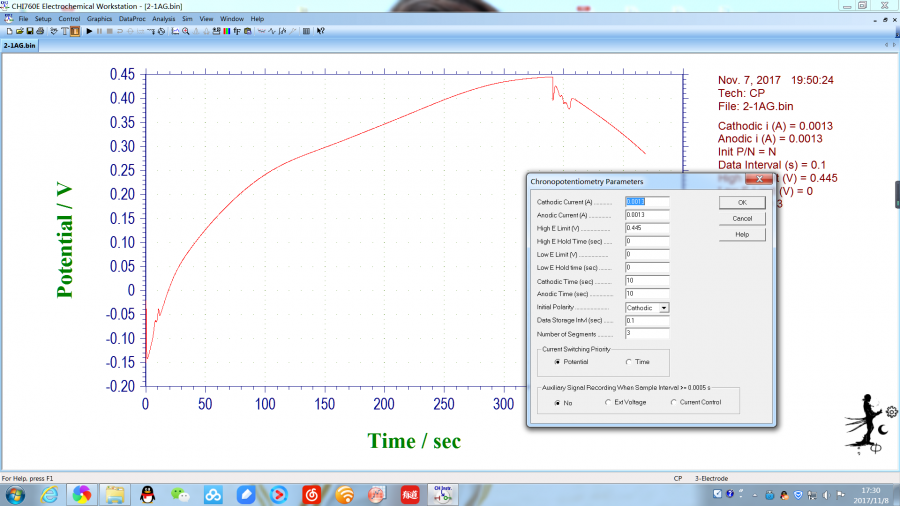Click the Present Data Plot graph icon
The height and width of the screenshot is (506, 900).
pos(175,31)
